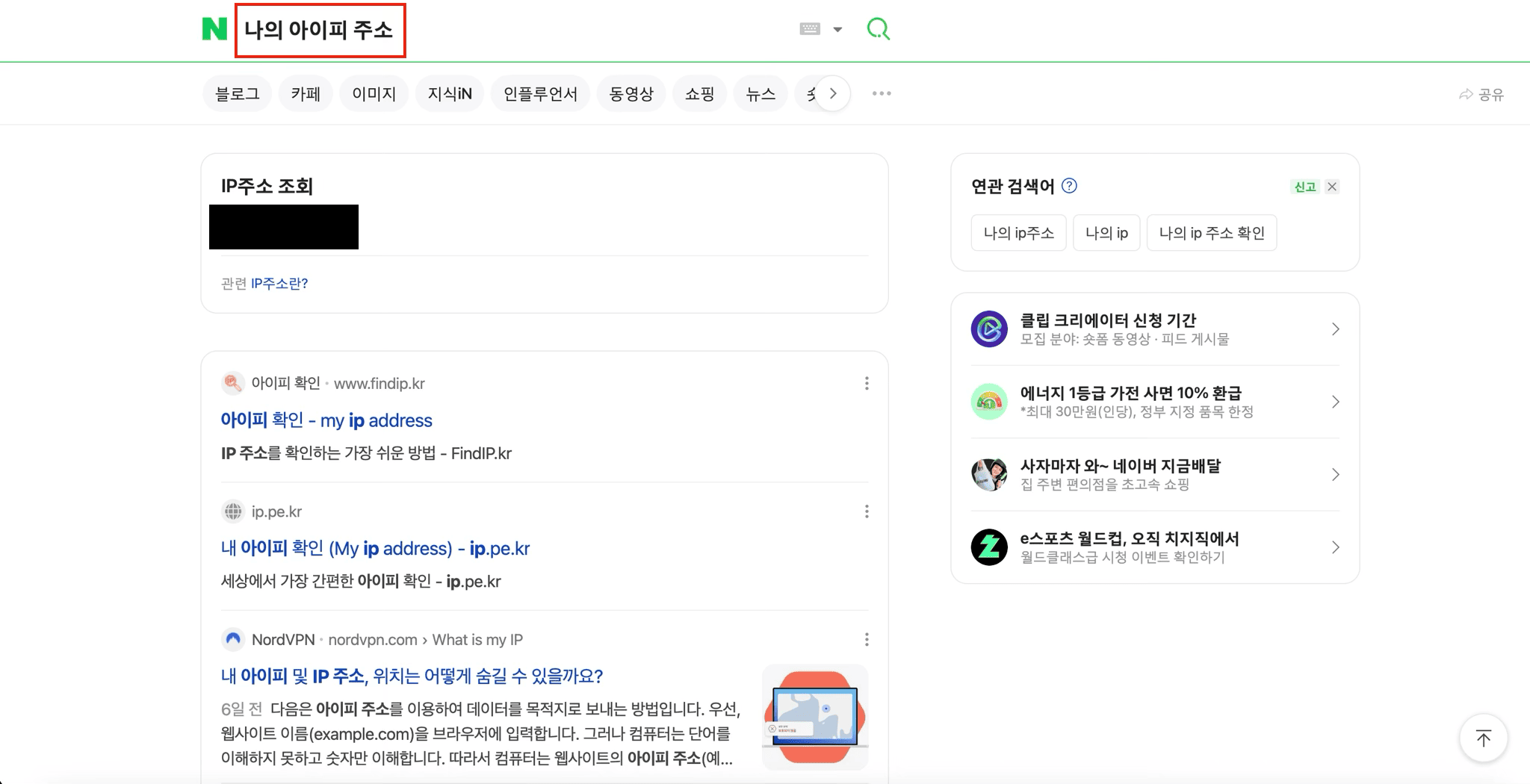Viewport: 1530px width, 784px height.
Task: Open the virtual keyboard input tool
Action: [810, 29]
